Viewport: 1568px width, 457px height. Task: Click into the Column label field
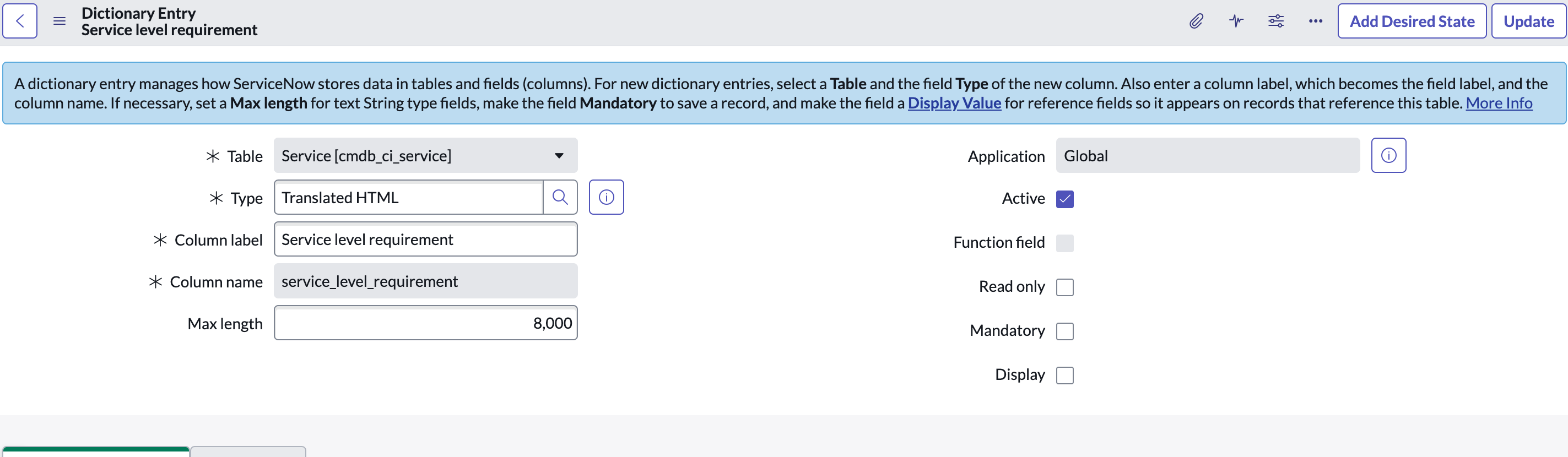[425, 239]
